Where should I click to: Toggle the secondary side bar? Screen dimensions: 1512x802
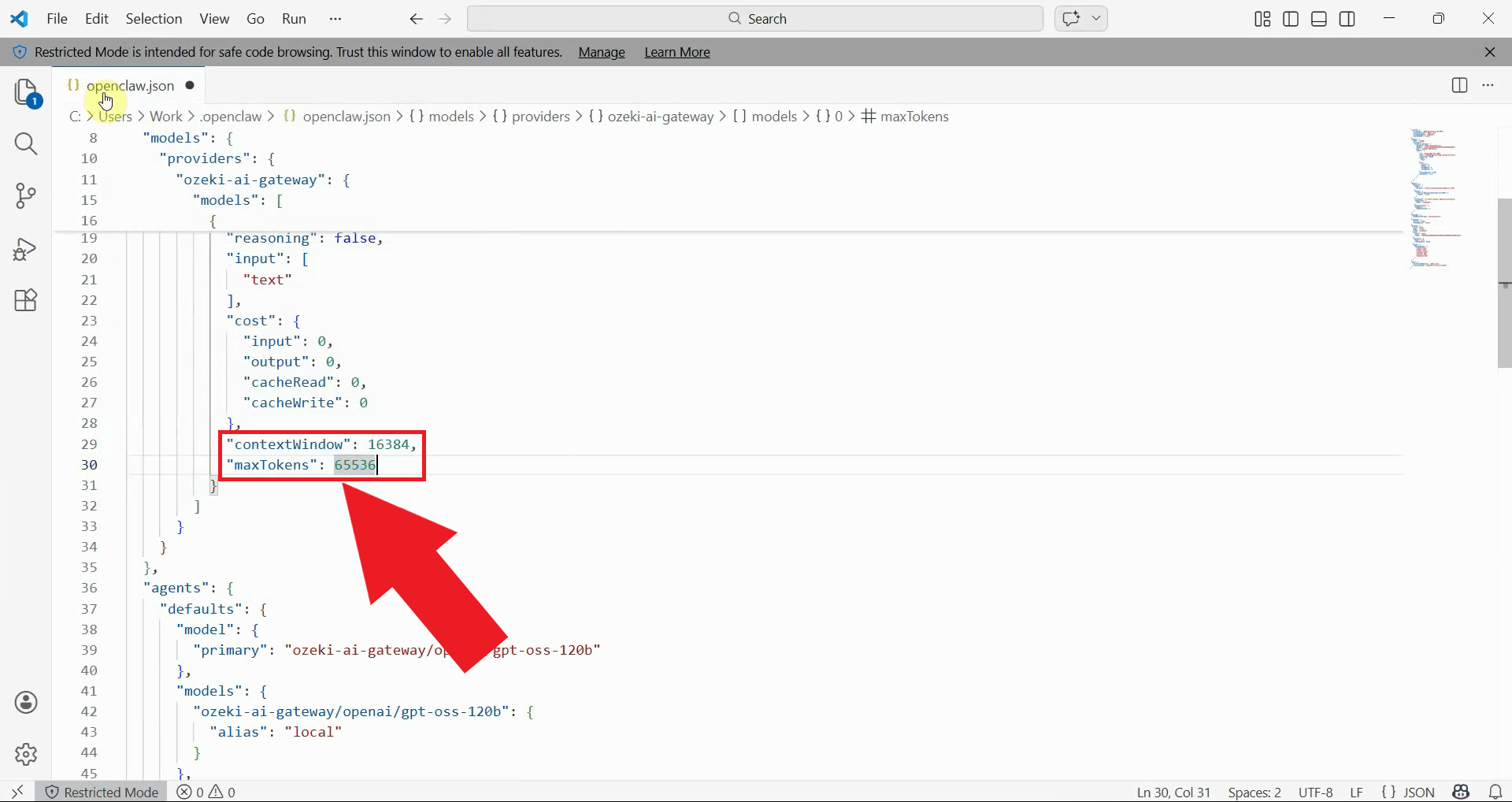click(1347, 19)
